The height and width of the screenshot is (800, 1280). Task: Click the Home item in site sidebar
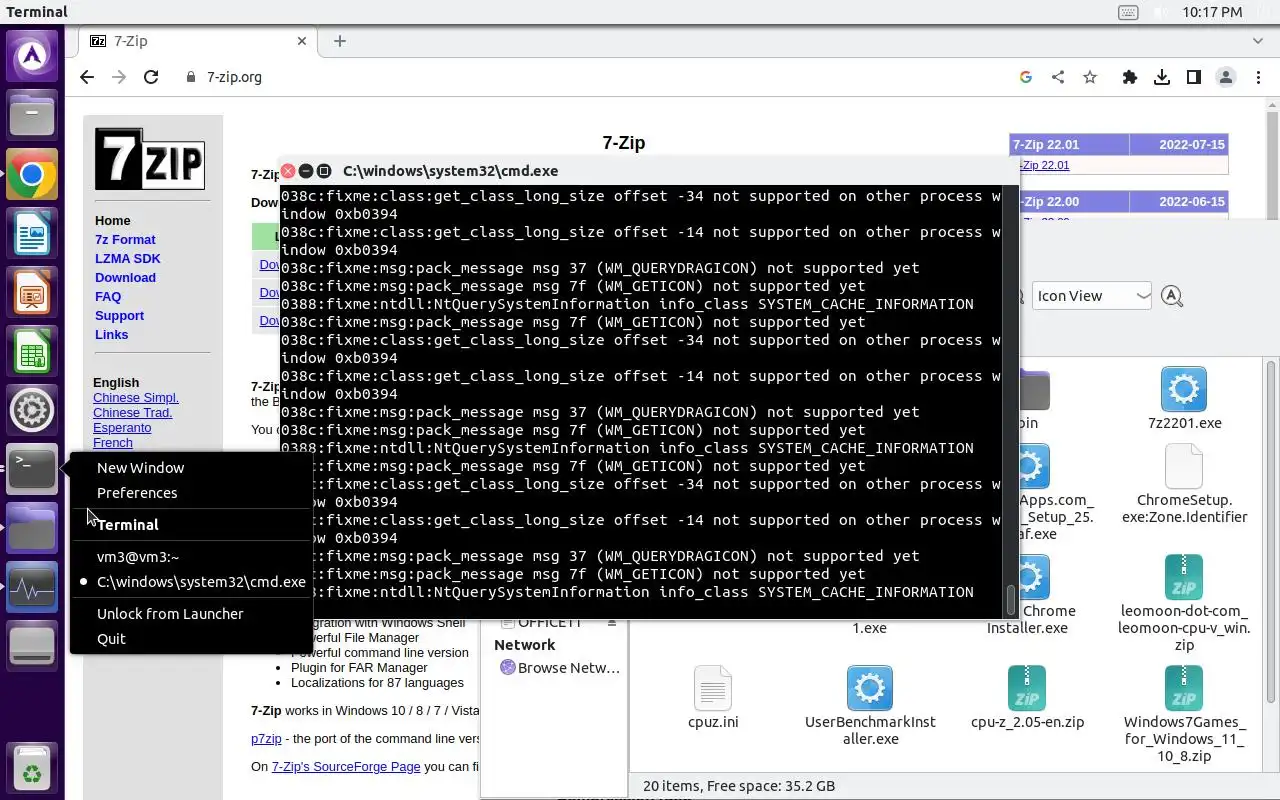coord(112,221)
